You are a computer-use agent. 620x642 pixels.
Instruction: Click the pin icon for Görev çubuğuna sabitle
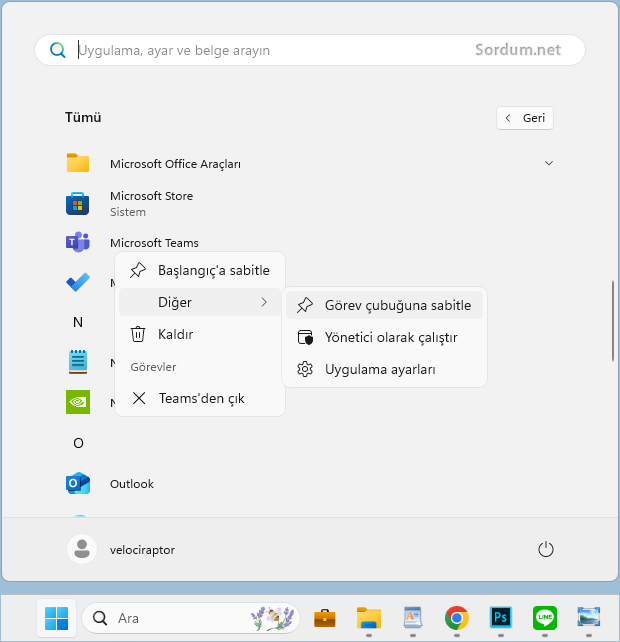305,305
